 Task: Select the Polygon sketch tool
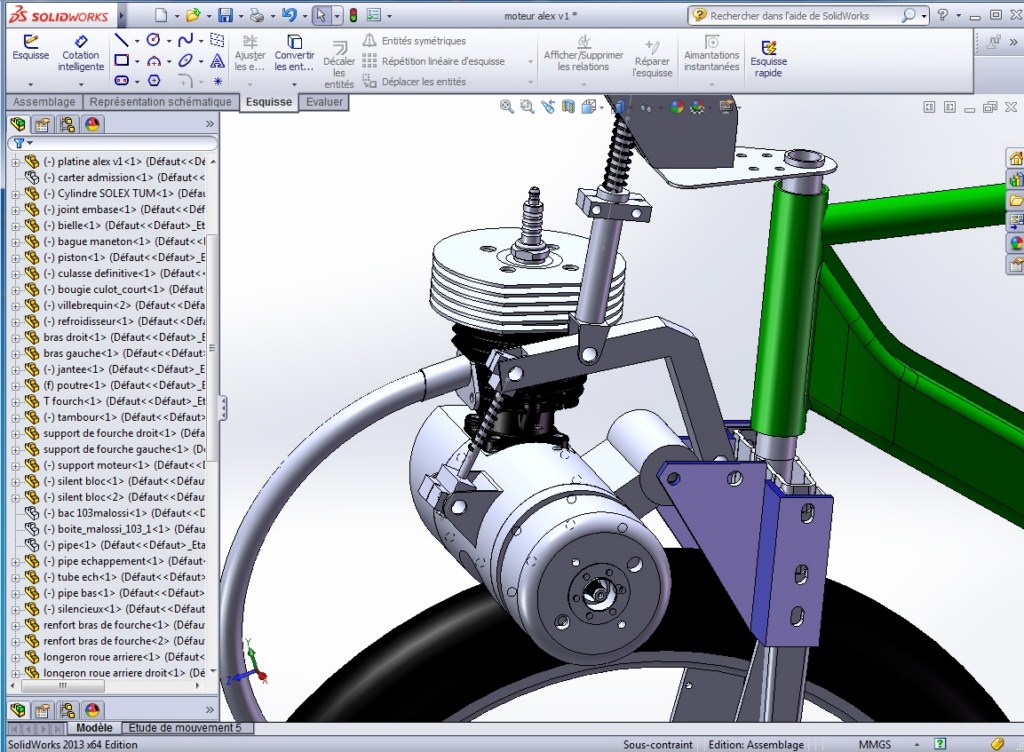pos(154,80)
